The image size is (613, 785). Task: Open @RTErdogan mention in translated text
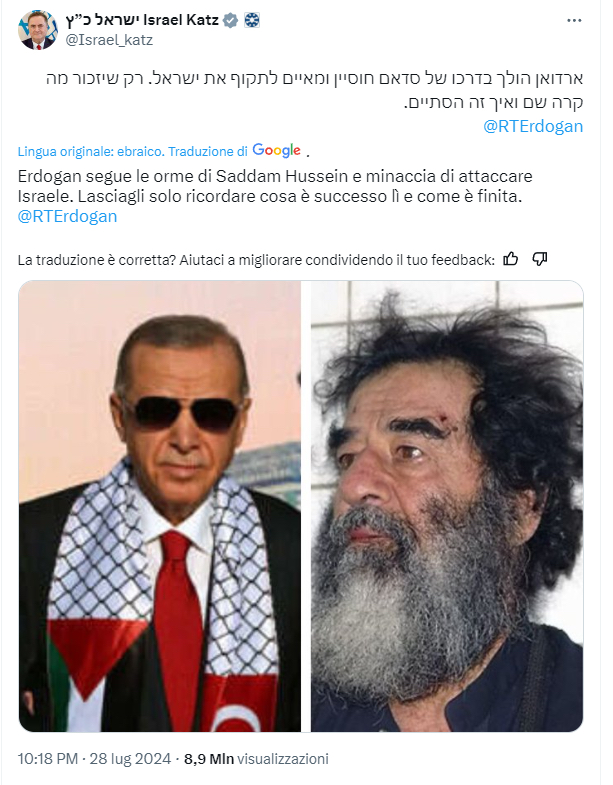tap(67, 216)
